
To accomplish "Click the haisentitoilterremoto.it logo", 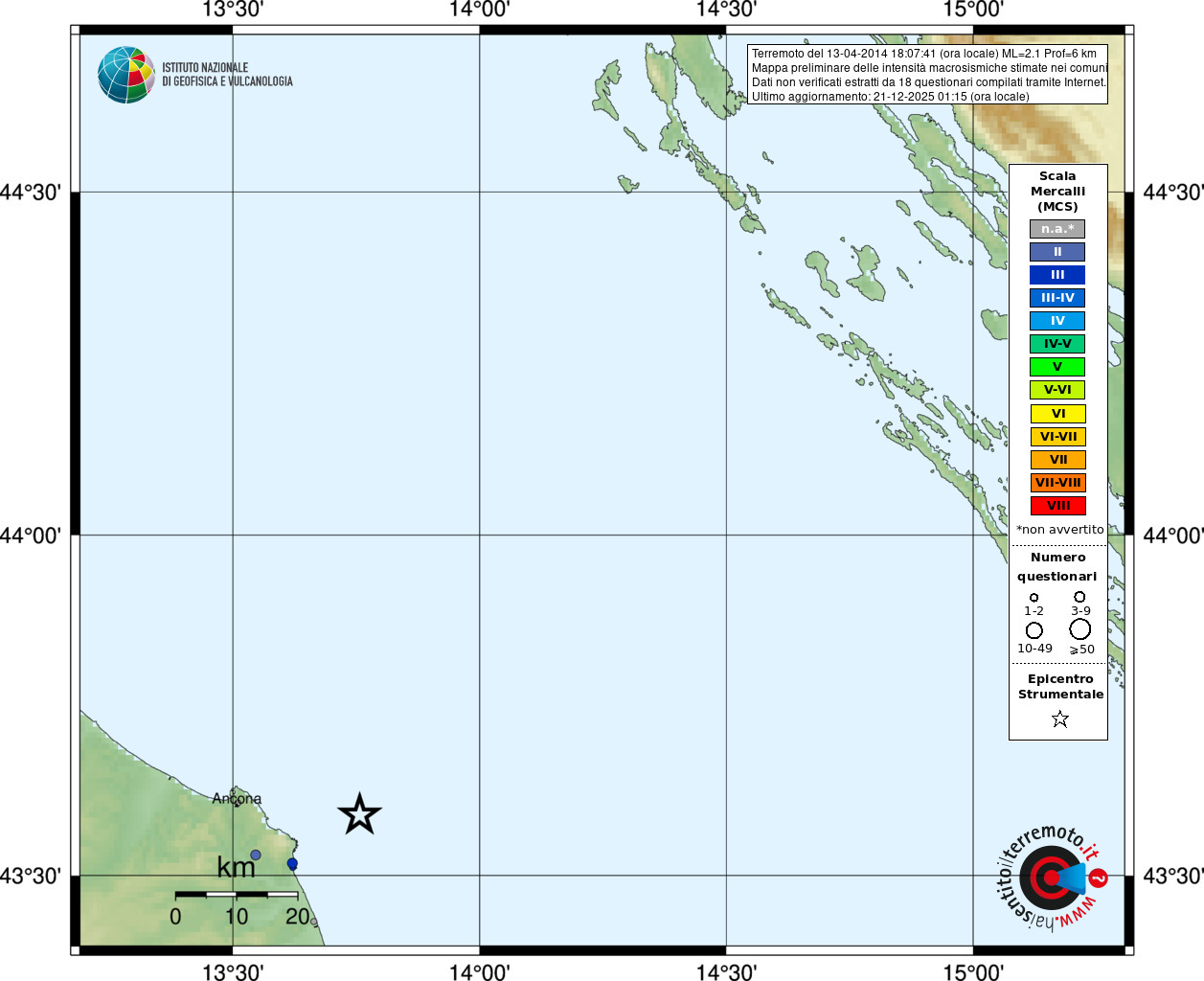I will [x=1053, y=877].
